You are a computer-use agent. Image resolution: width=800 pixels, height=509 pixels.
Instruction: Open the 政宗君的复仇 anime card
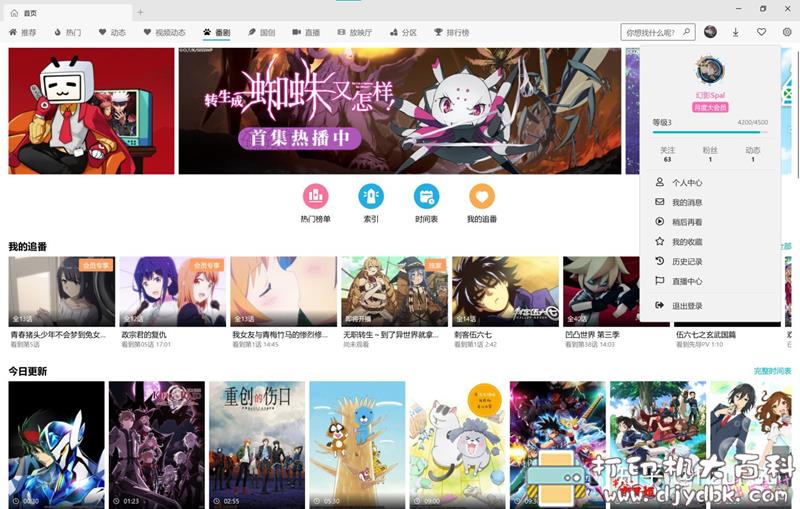[x=172, y=302]
